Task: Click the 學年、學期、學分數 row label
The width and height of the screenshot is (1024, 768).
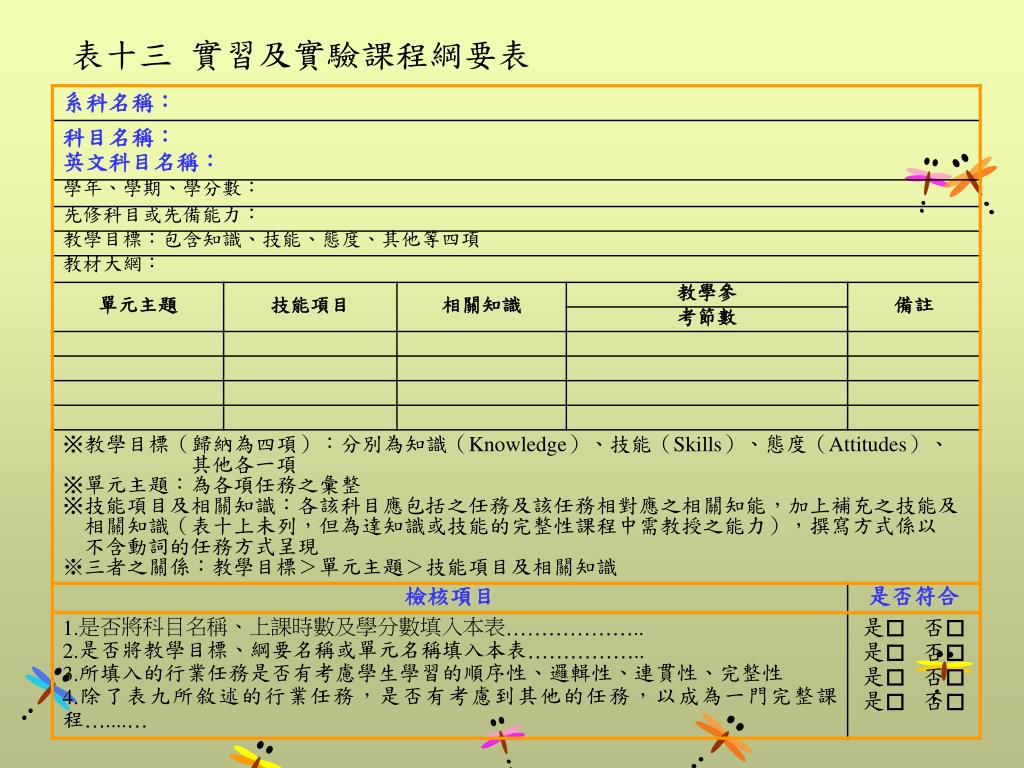Action: click(159, 188)
